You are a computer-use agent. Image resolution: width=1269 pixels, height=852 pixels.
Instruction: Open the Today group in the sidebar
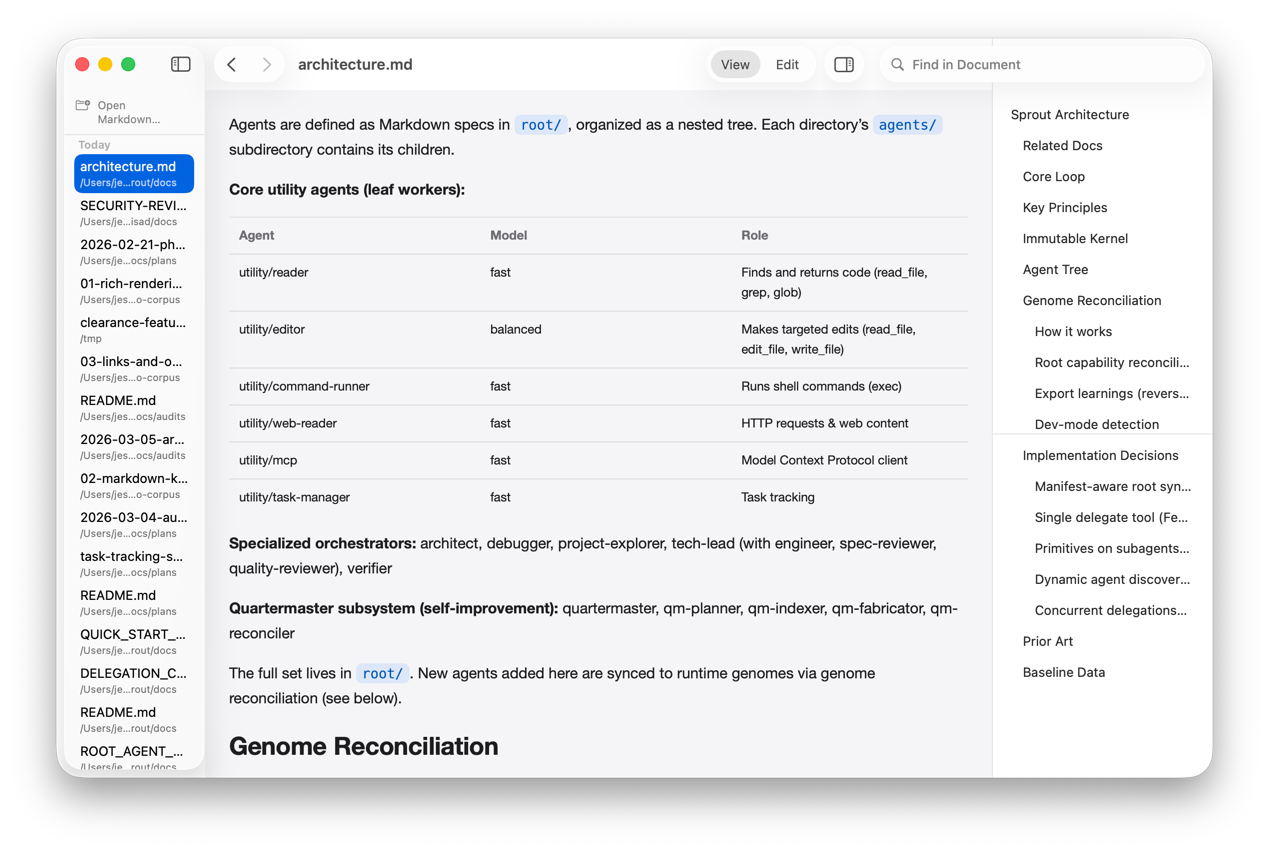[93, 145]
